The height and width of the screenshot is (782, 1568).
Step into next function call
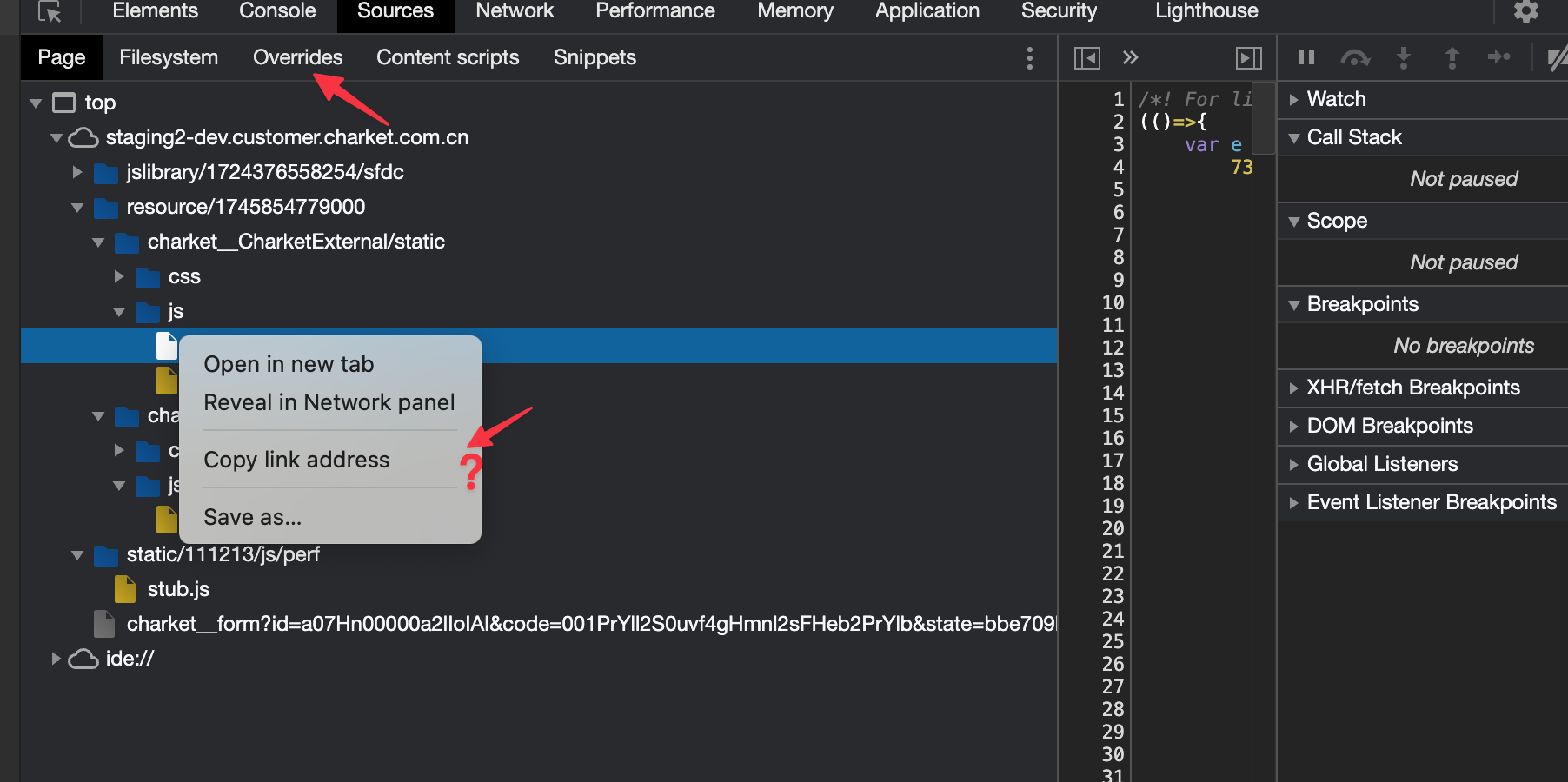point(1404,58)
